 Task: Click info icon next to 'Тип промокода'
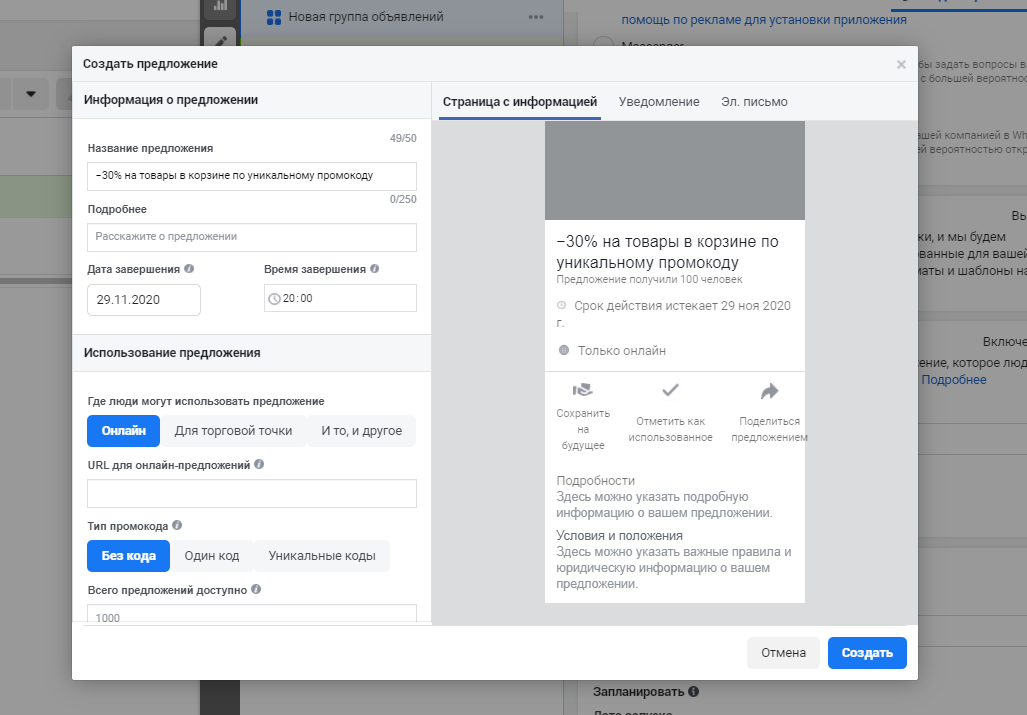[x=177, y=525]
